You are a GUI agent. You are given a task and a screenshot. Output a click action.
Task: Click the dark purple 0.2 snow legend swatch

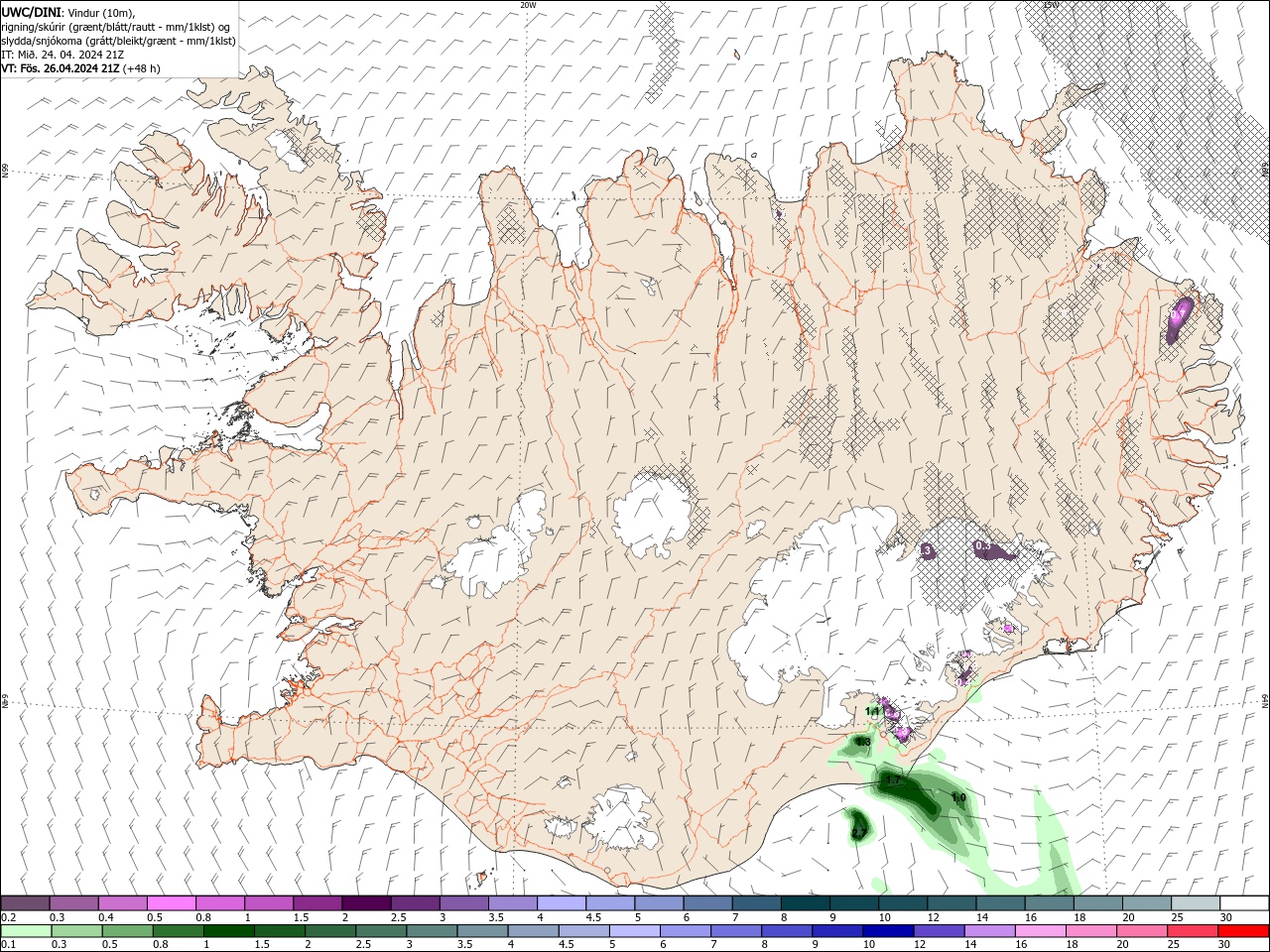coord(25,902)
